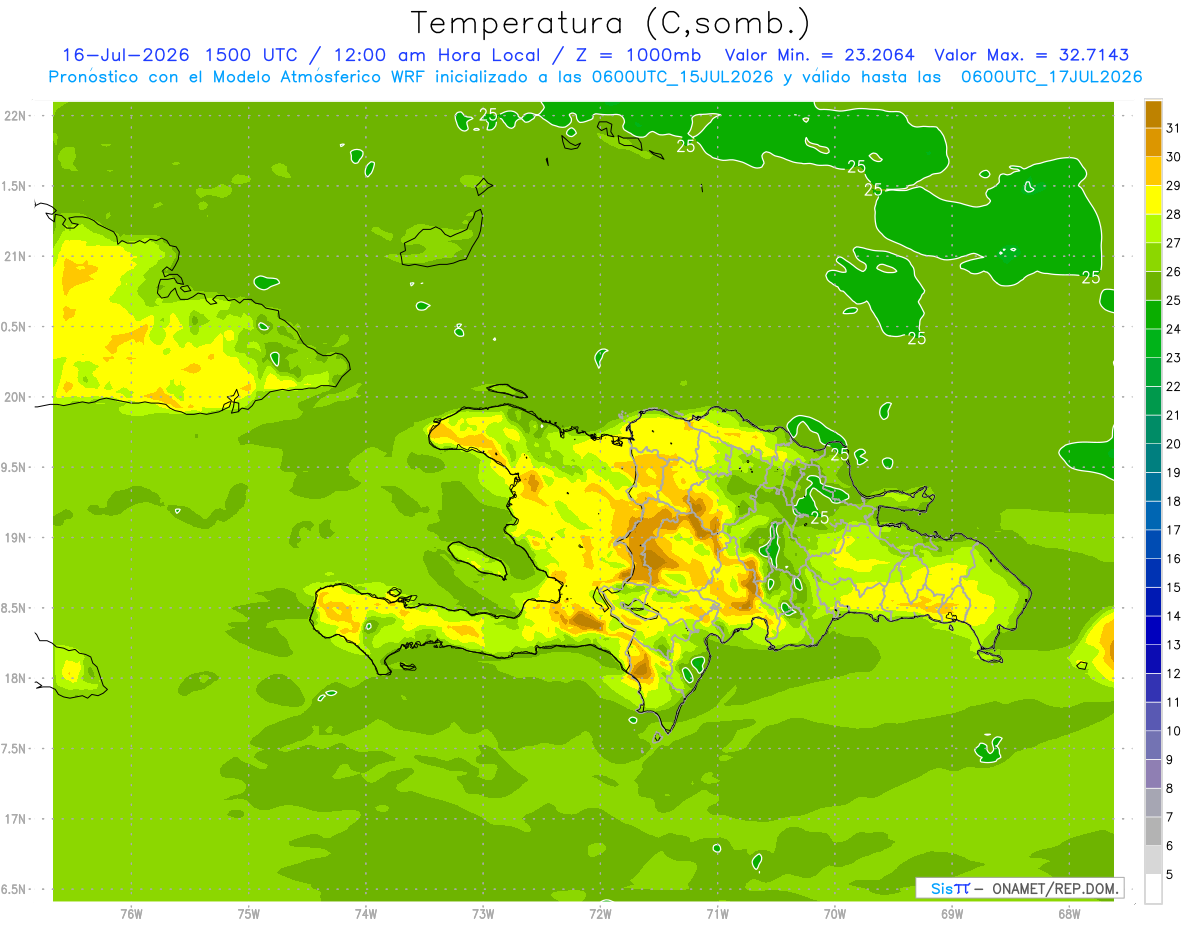1200x927 pixels.
Task: Click the "22N" latitude label
Action: click(14, 116)
